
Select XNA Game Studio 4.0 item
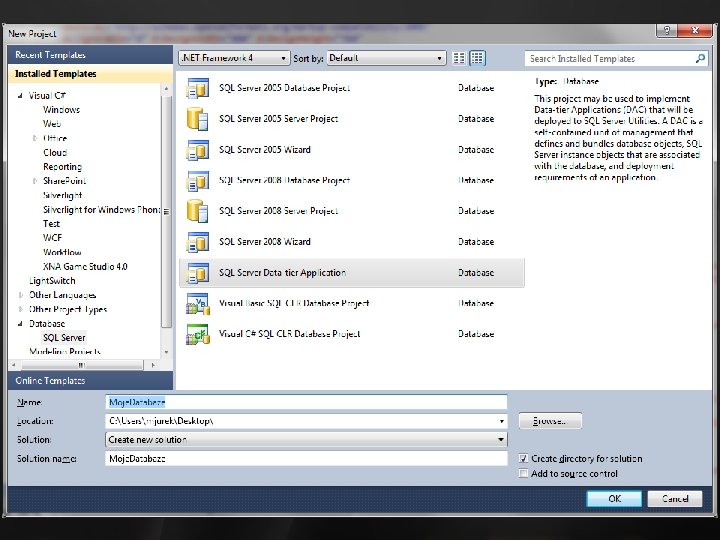pos(85,266)
